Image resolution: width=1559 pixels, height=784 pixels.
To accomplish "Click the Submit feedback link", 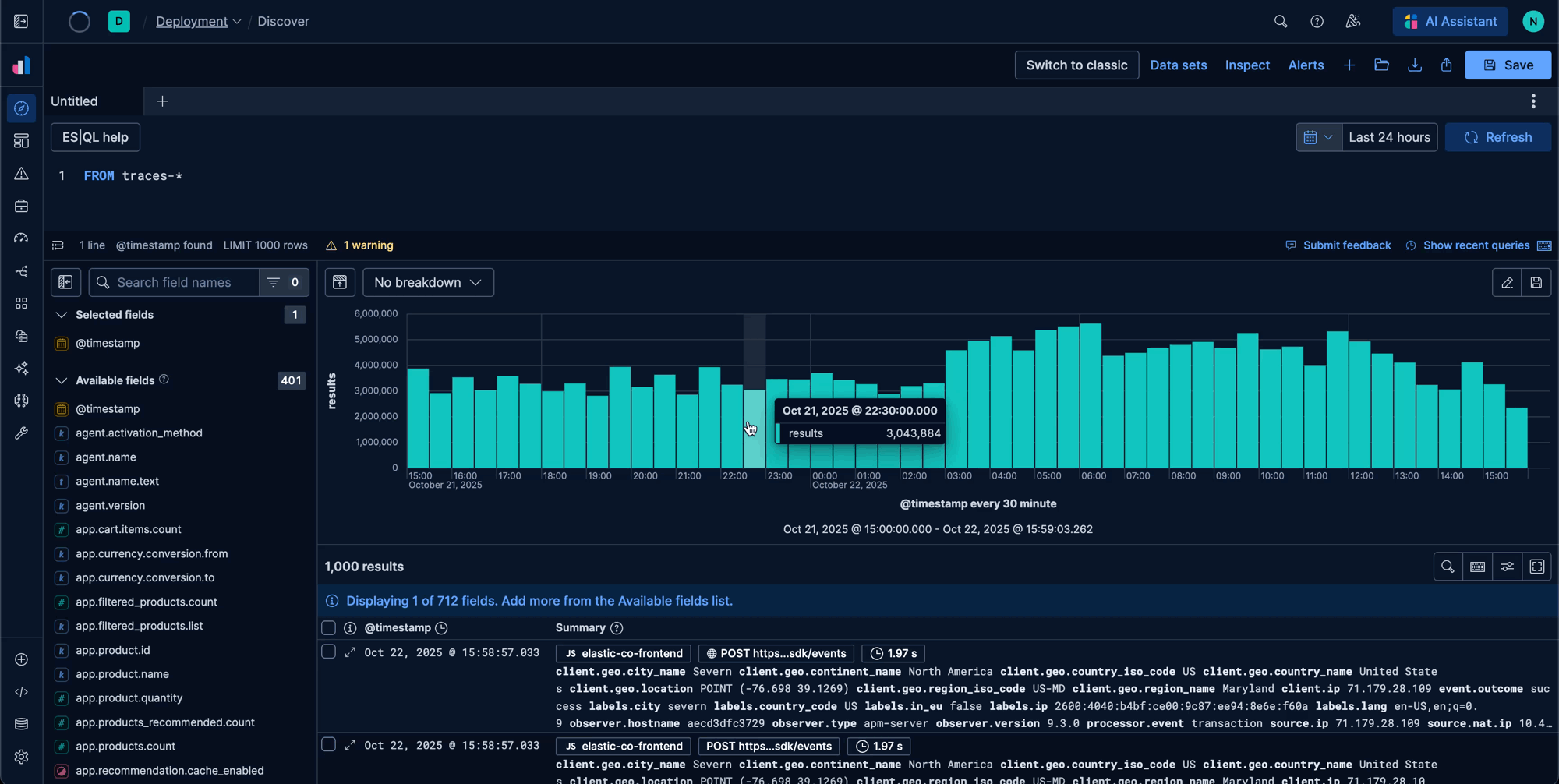I will (1346, 245).
